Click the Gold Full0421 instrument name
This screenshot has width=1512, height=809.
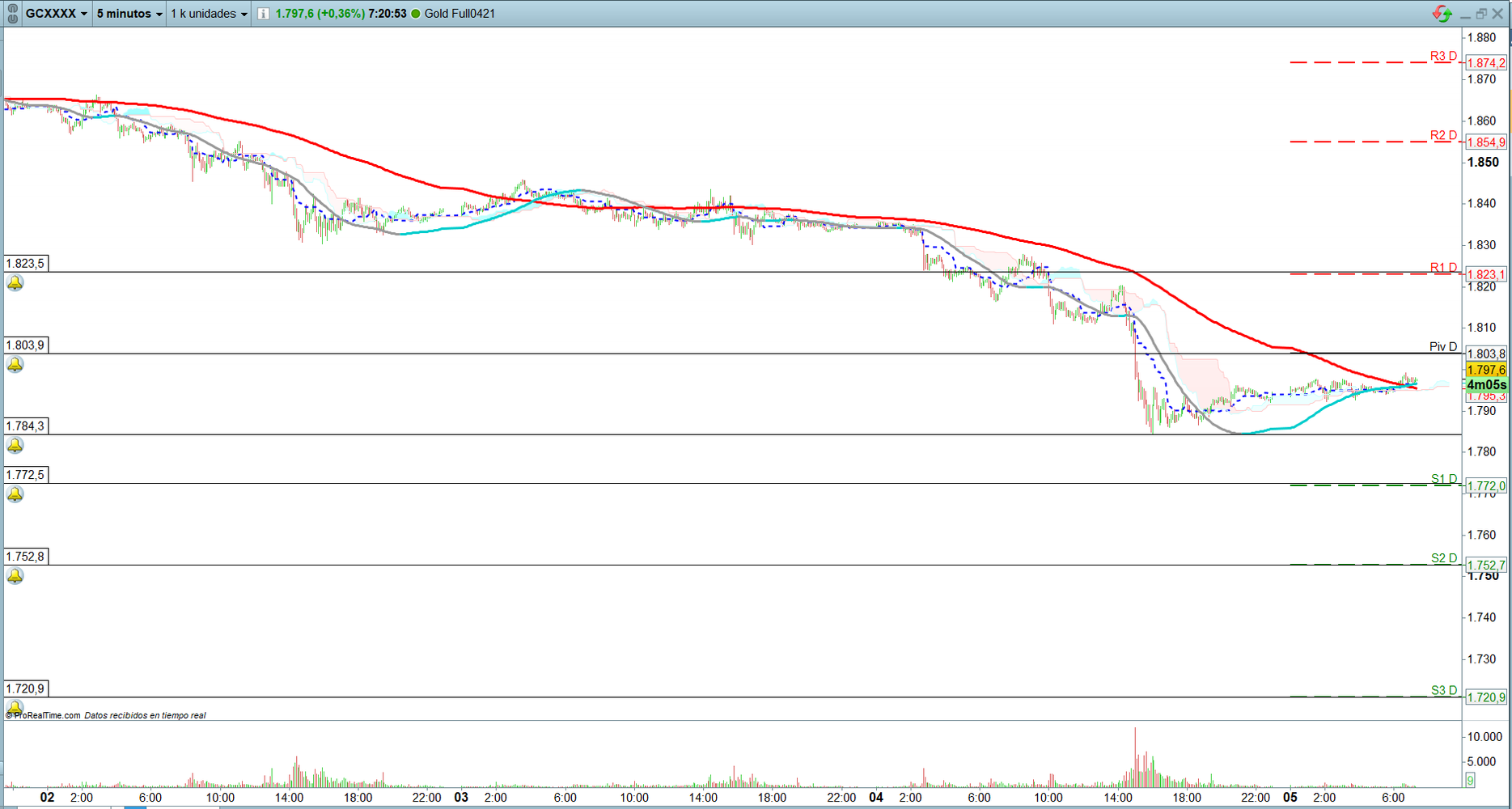point(460,14)
